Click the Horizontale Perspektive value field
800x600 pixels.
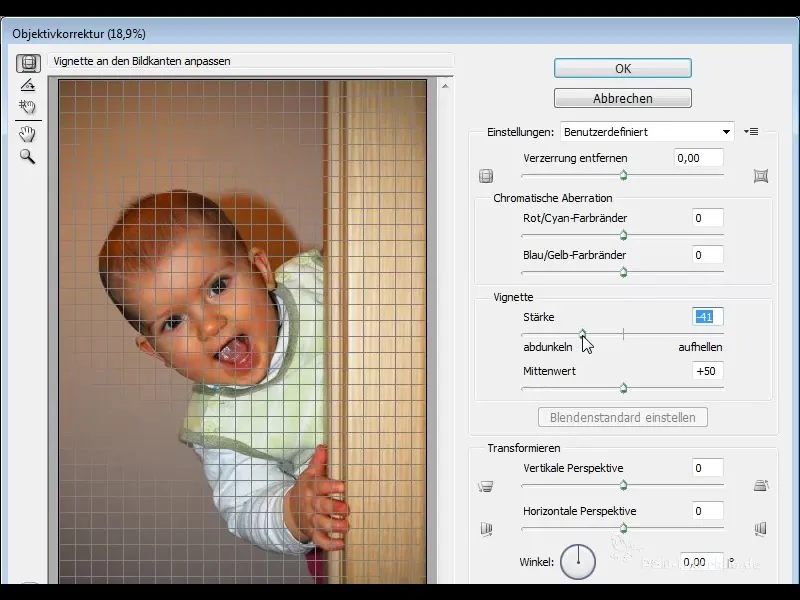[708, 511]
